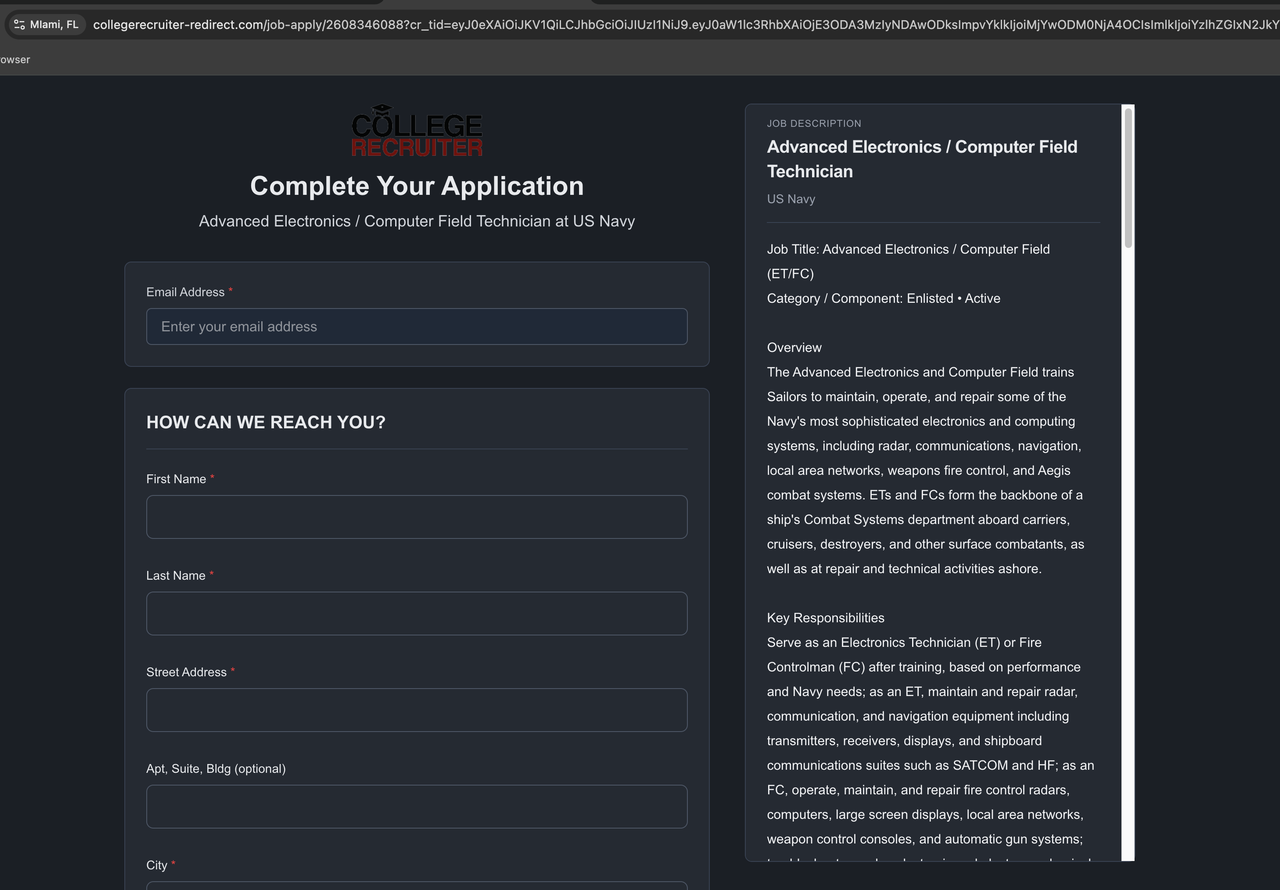
Task: Focus the Email Address input field
Action: click(417, 327)
